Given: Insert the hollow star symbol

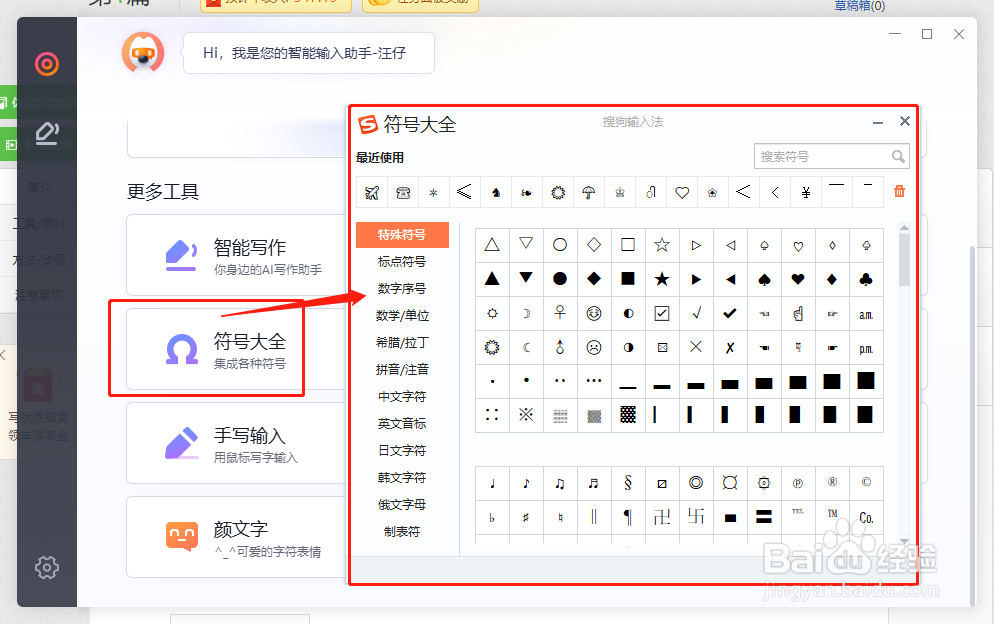Looking at the screenshot, I should [662, 245].
